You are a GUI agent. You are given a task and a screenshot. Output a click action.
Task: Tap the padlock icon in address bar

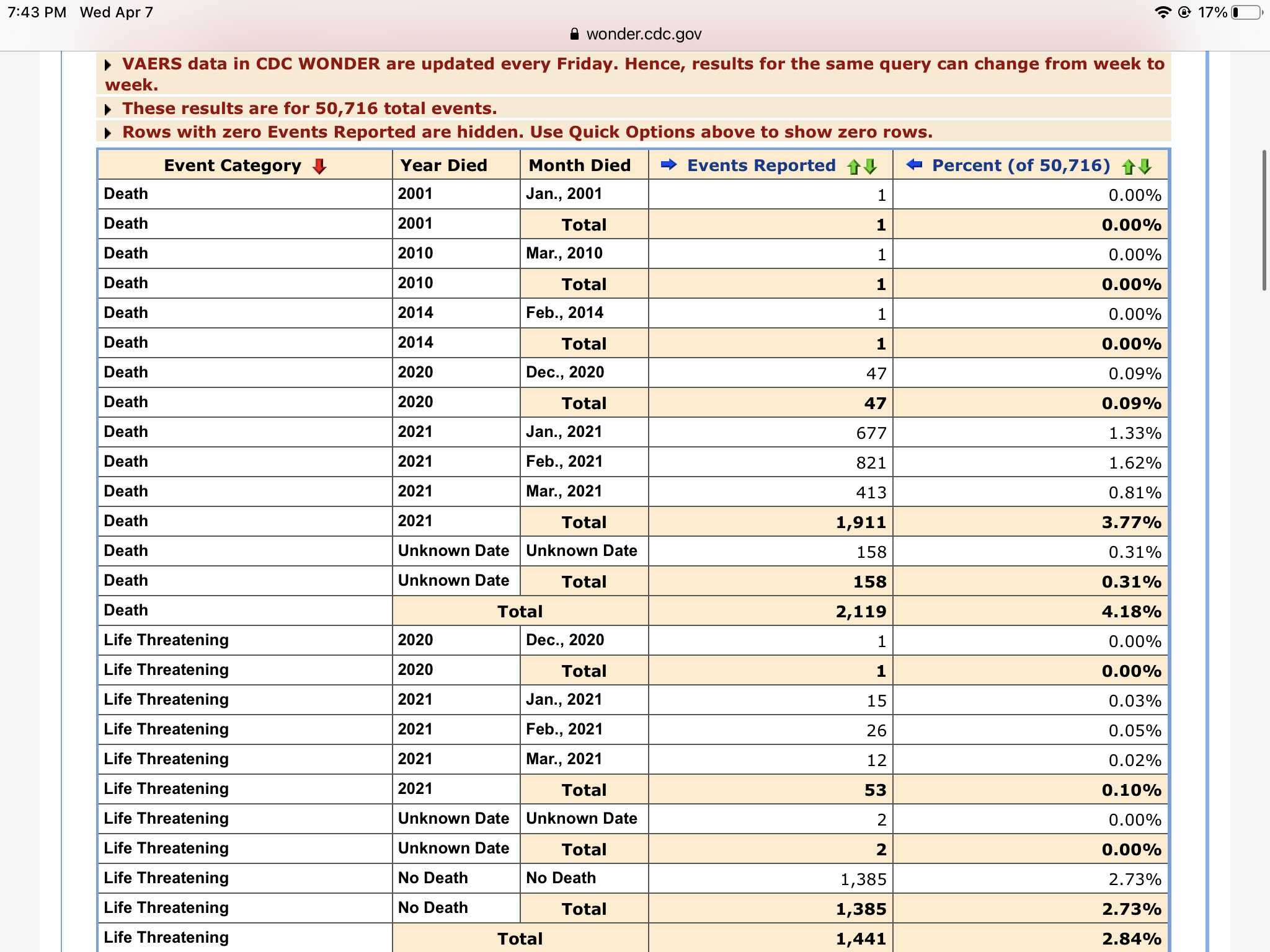575,34
